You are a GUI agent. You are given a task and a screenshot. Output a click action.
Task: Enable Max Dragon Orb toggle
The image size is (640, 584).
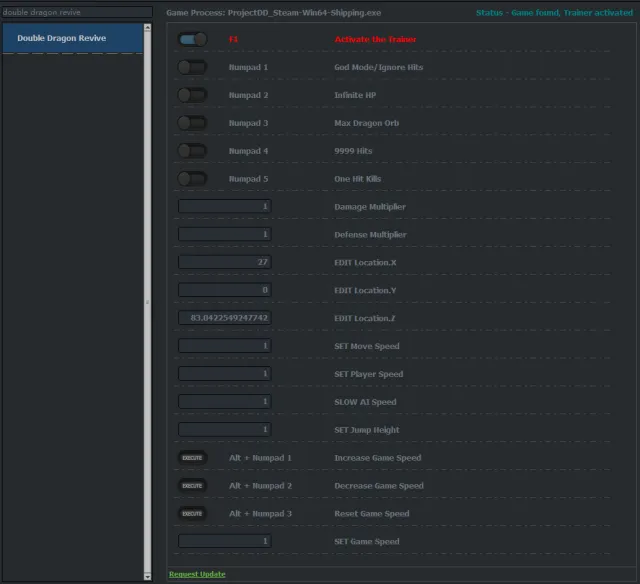click(192, 123)
